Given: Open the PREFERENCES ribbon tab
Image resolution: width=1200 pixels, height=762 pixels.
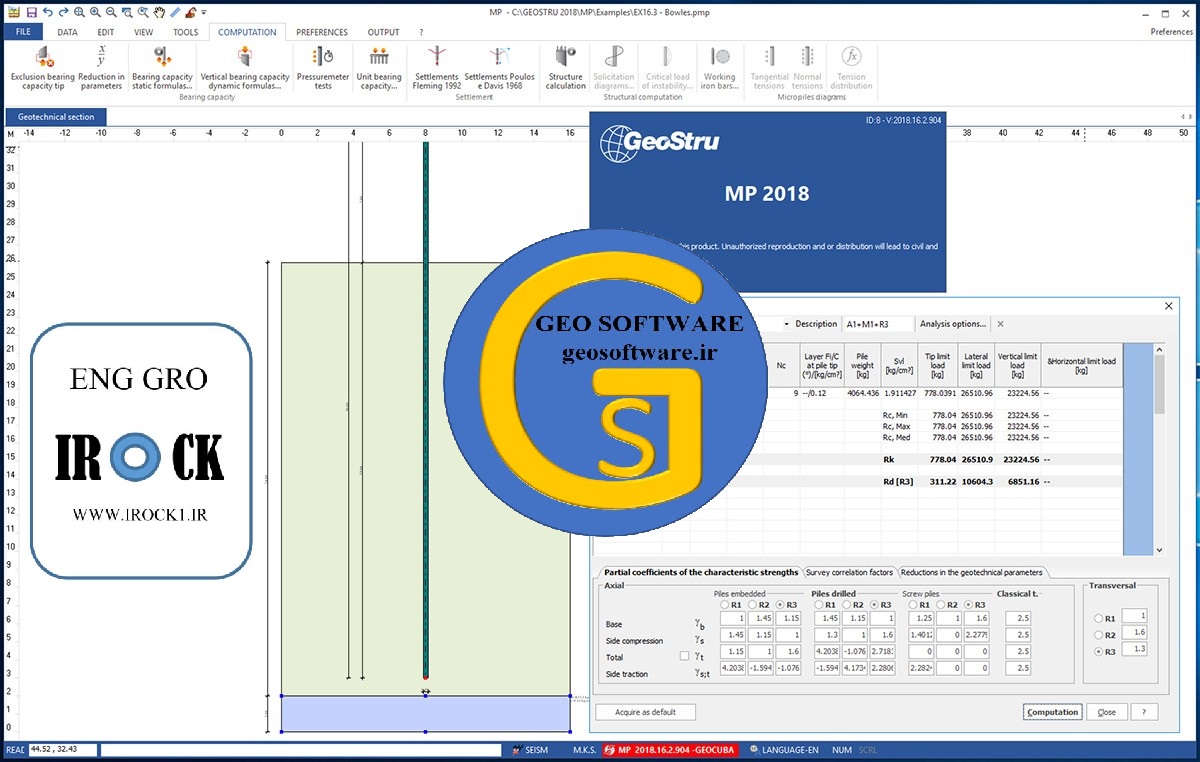Looking at the screenshot, I should pos(322,32).
